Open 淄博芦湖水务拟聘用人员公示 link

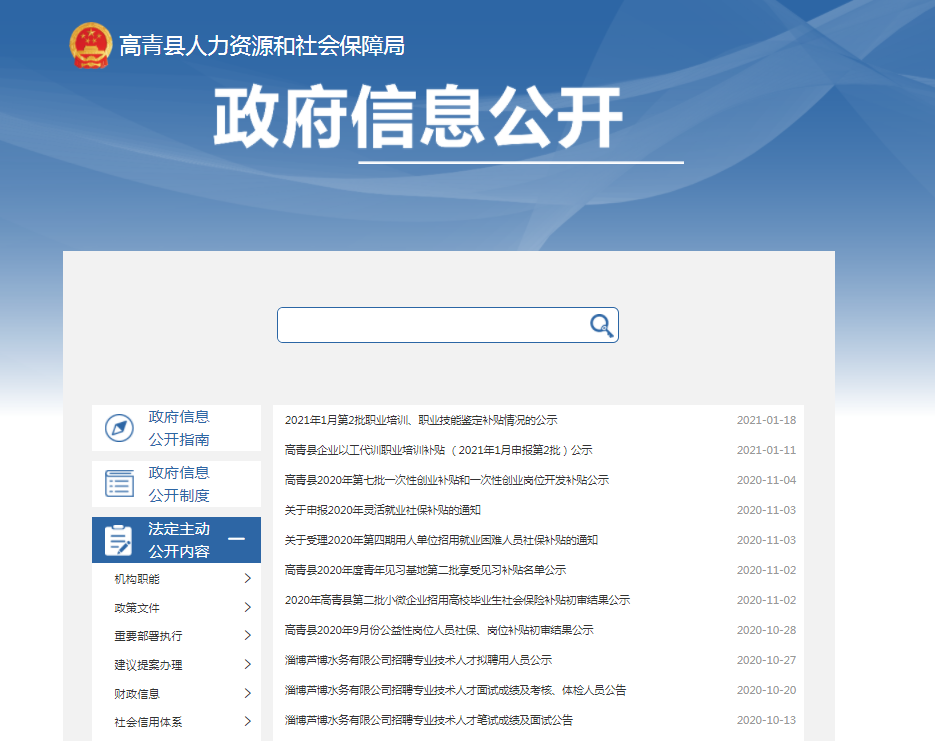click(x=418, y=660)
